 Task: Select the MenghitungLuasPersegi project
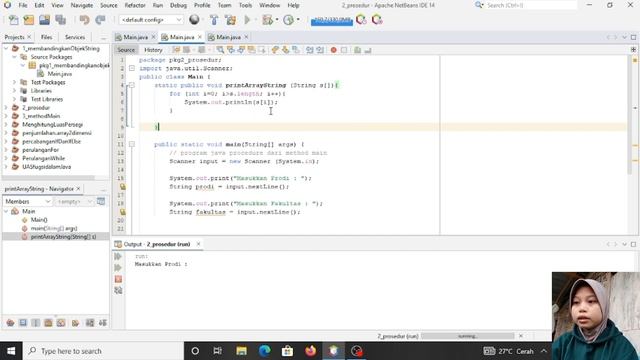coord(52,124)
